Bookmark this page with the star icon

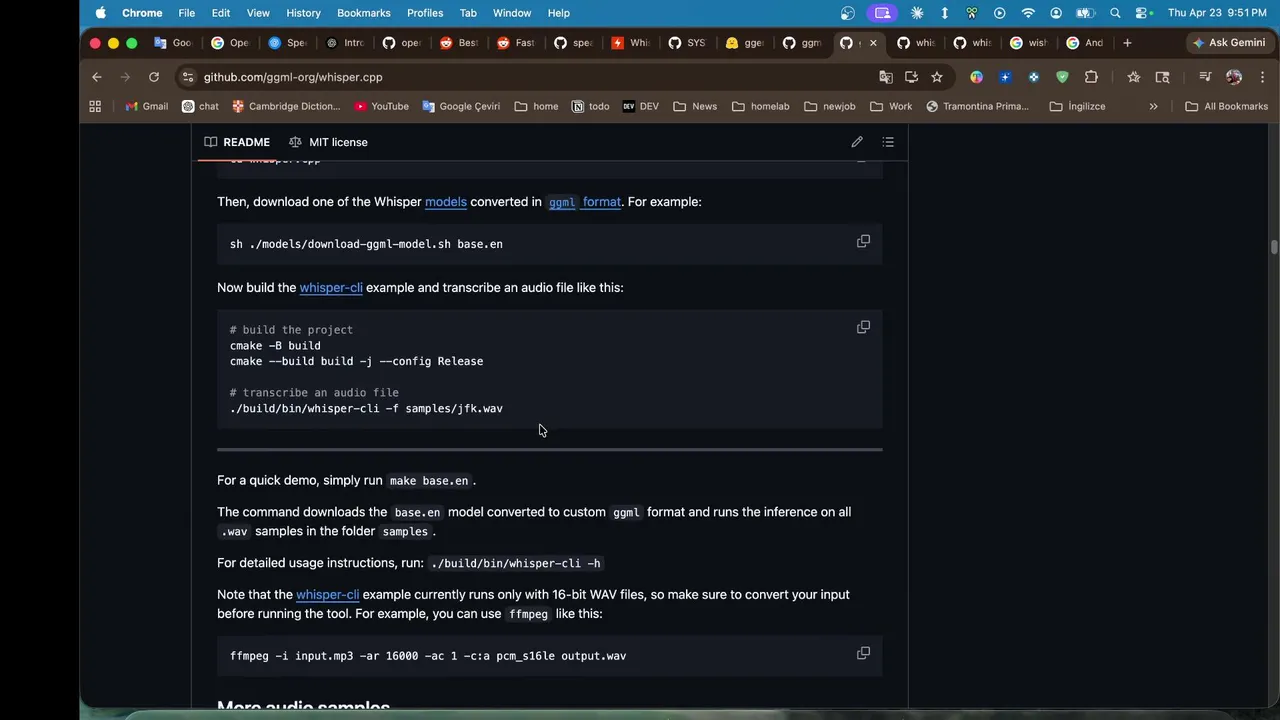pos(937,77)
